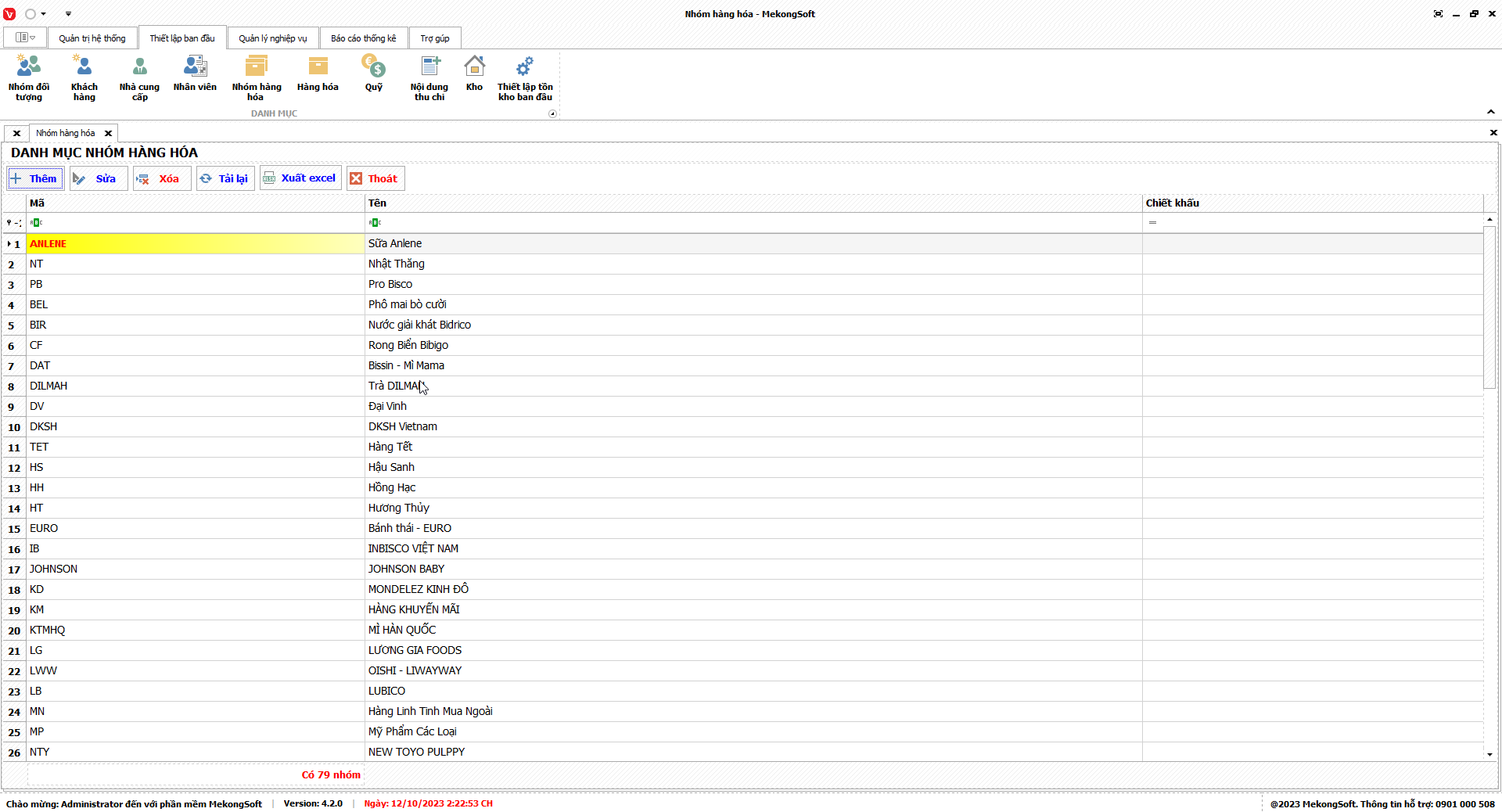Sort by the Tên column header

tap(753, 203)
